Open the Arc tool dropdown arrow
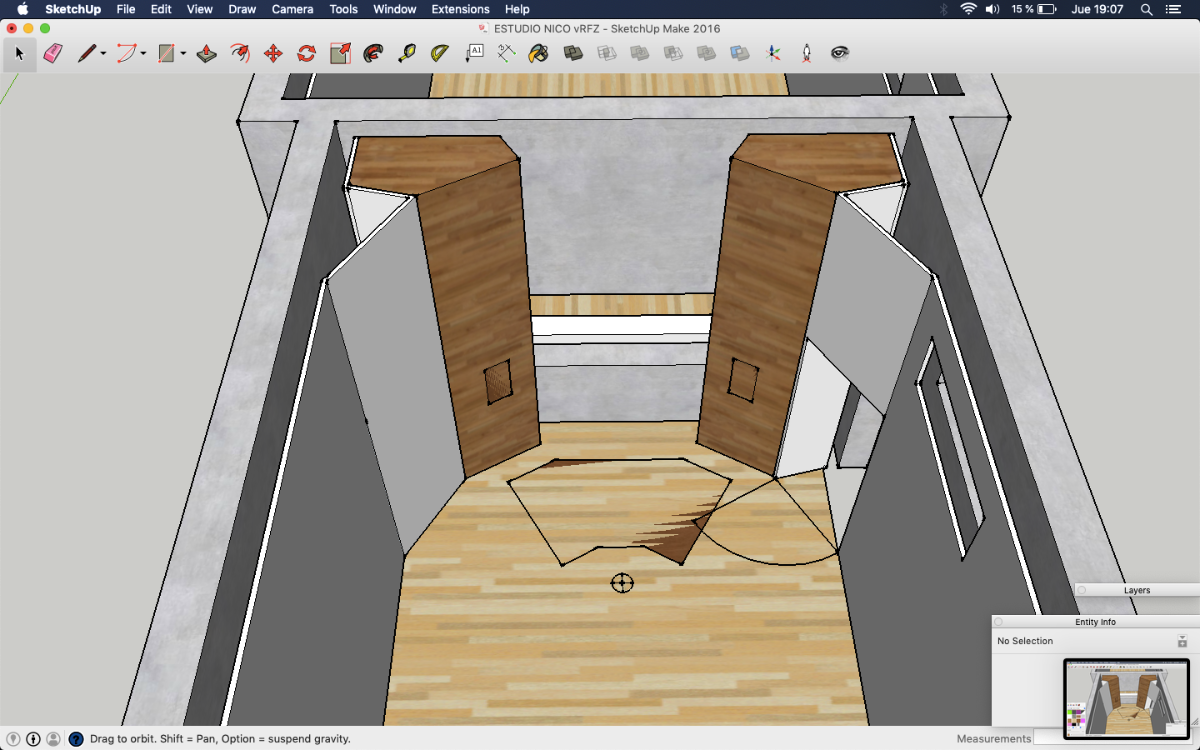The height and width of the screenshot is (750, 1200). tap(144, 54)
